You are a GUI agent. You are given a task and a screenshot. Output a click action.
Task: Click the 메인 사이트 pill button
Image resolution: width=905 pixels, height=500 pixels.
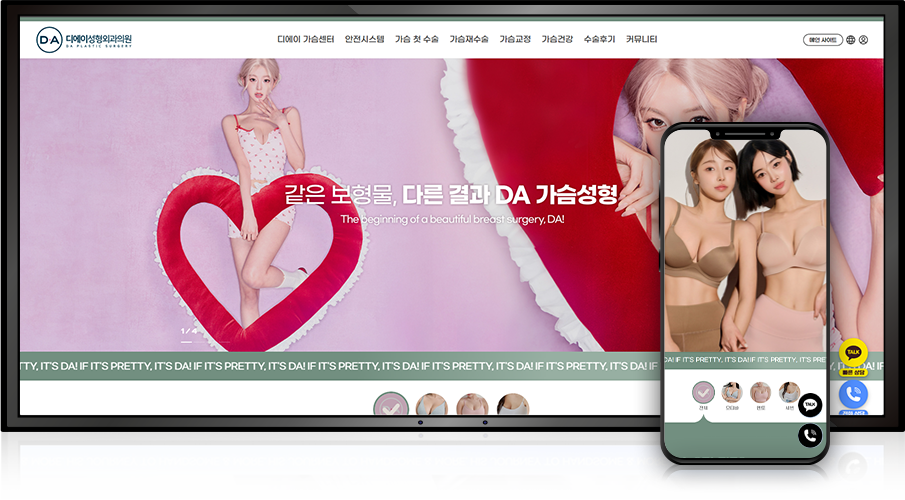[x=822, y=40]
